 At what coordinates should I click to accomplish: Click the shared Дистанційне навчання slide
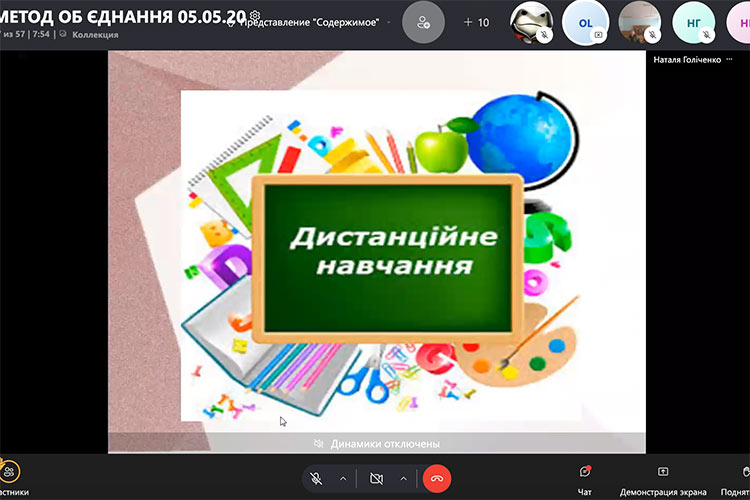click(x=377, y=252)
